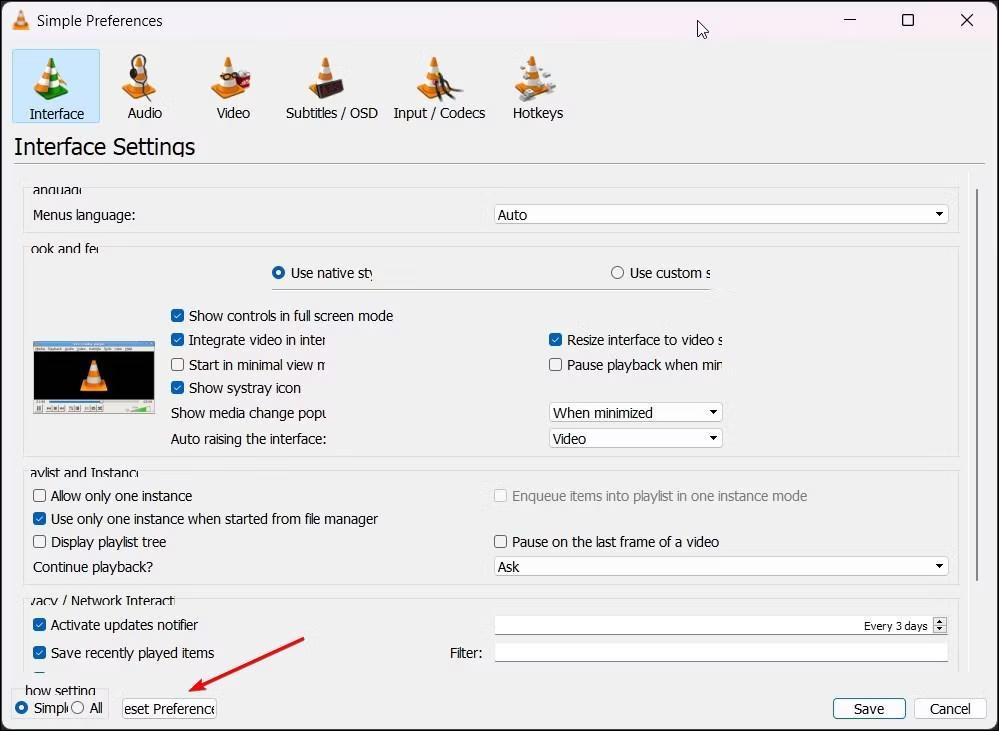The height and width of the screenshot is (731, 999).
Task: Open the Audio preferences icon
Action: [x=143, y=85]
